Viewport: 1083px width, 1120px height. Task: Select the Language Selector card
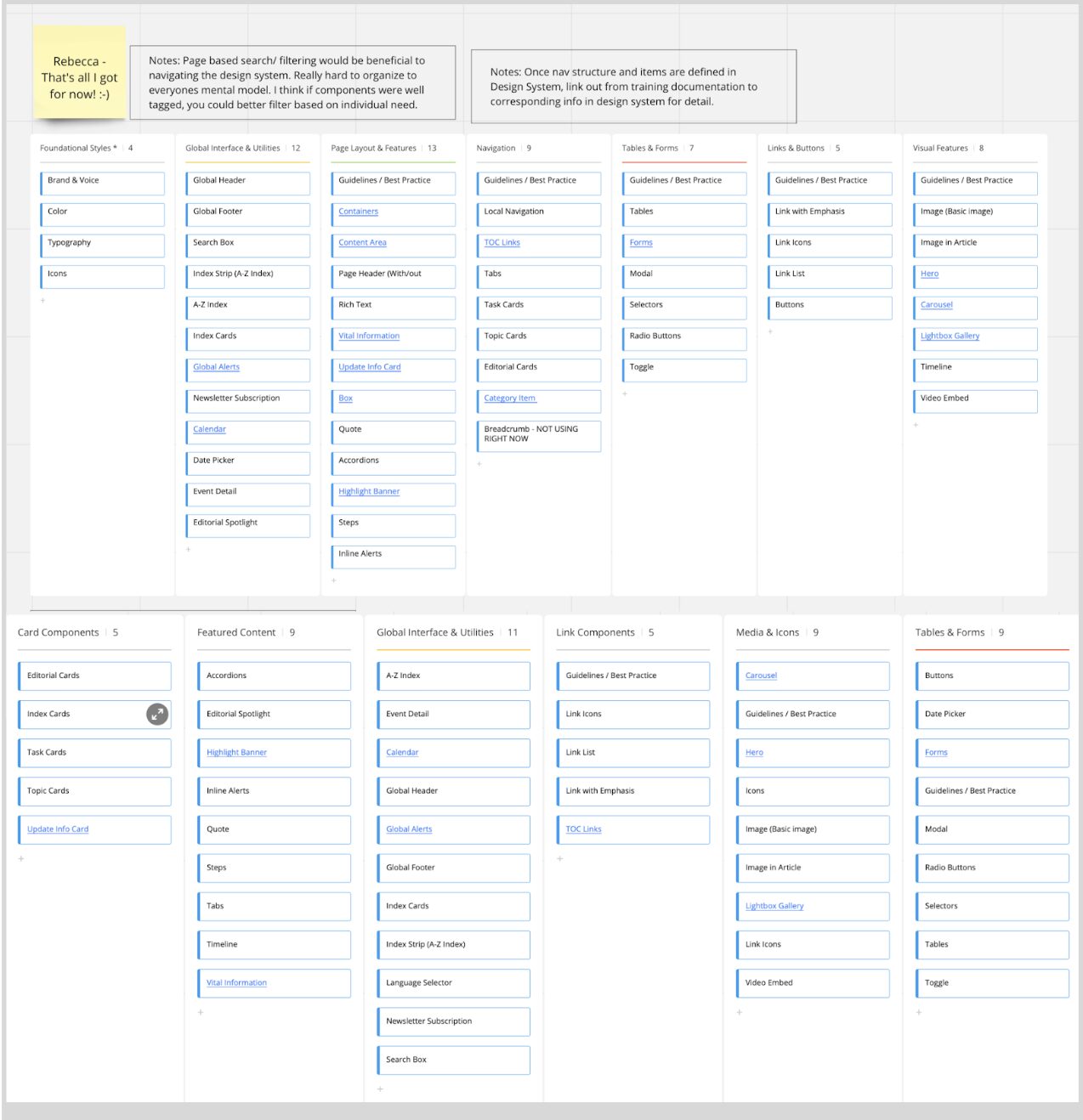[x=453, y=983]
